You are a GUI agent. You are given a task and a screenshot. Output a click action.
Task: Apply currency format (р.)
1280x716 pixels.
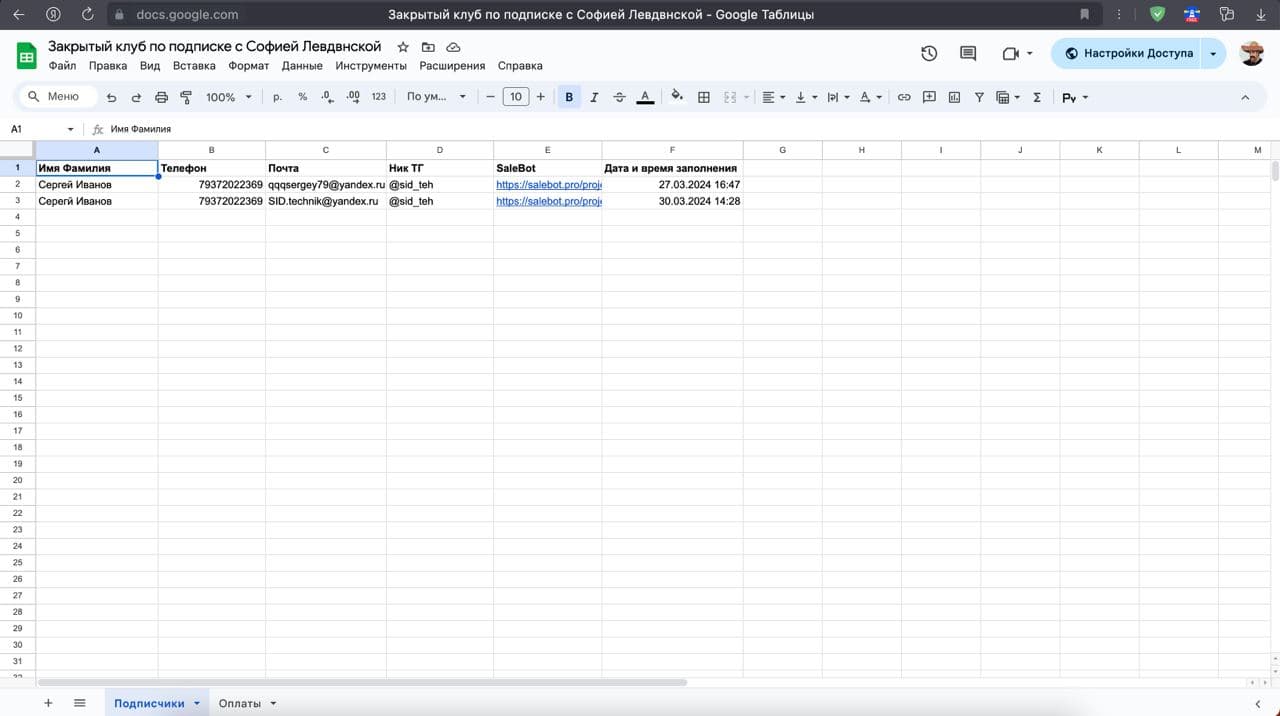point(277,97)
